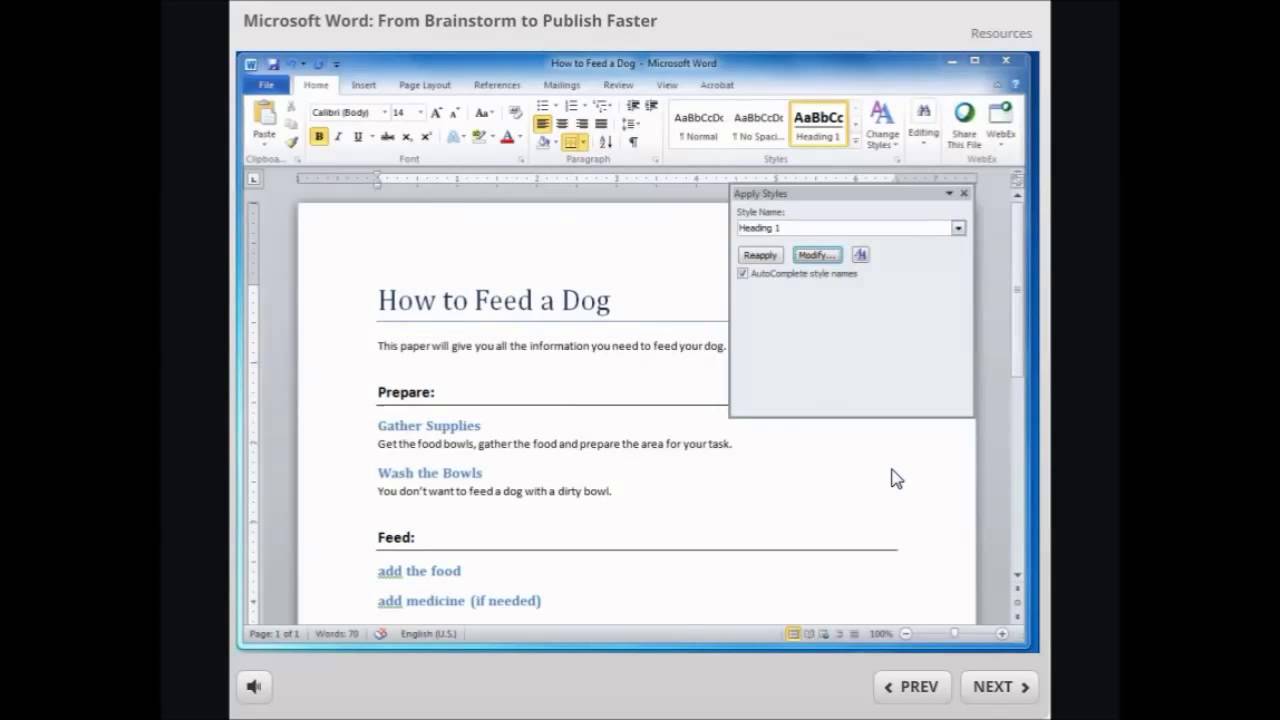This screenshot has width=1280, height=720.
Task: Align paragraph text right
Action: [x=581, y=124]
